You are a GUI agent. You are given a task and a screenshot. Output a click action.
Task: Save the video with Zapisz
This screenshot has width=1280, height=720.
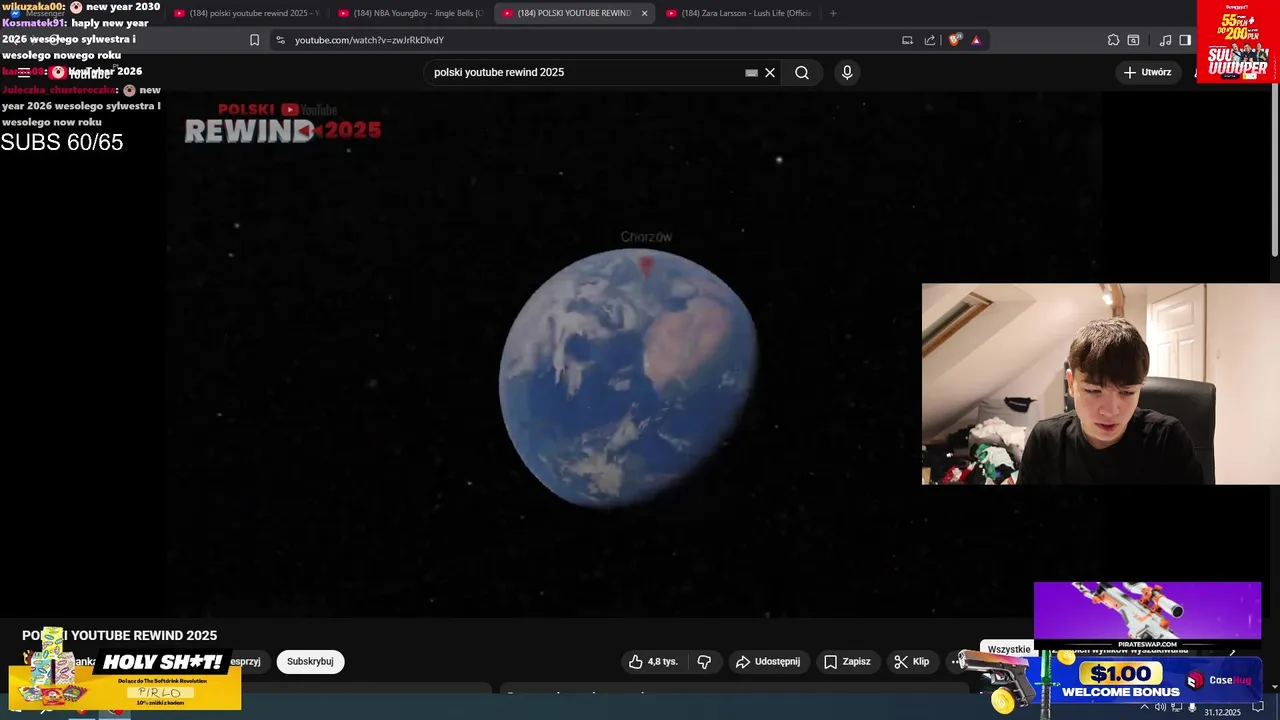coord(847,661)
